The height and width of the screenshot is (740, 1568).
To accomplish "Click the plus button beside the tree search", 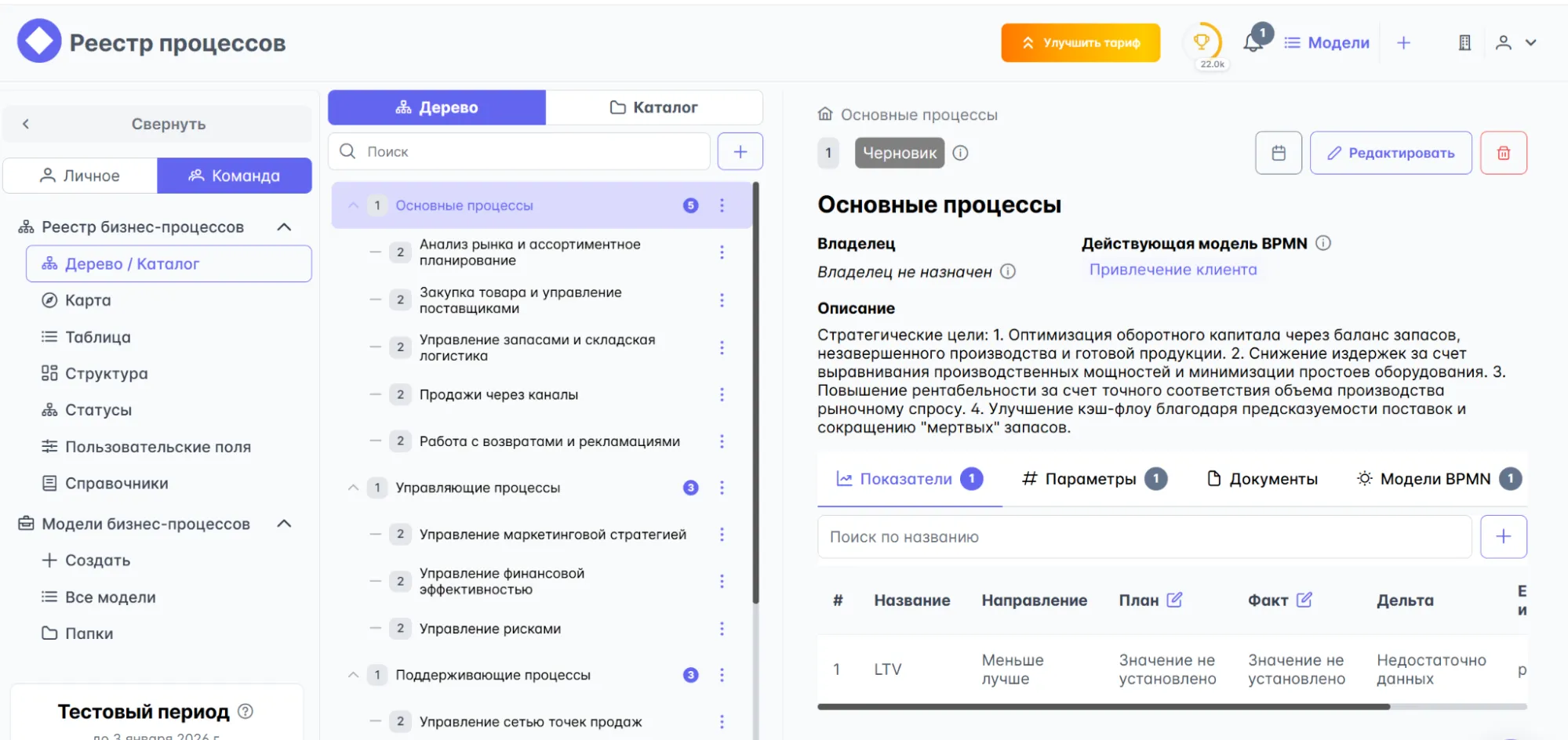I will tap(740, 151).
